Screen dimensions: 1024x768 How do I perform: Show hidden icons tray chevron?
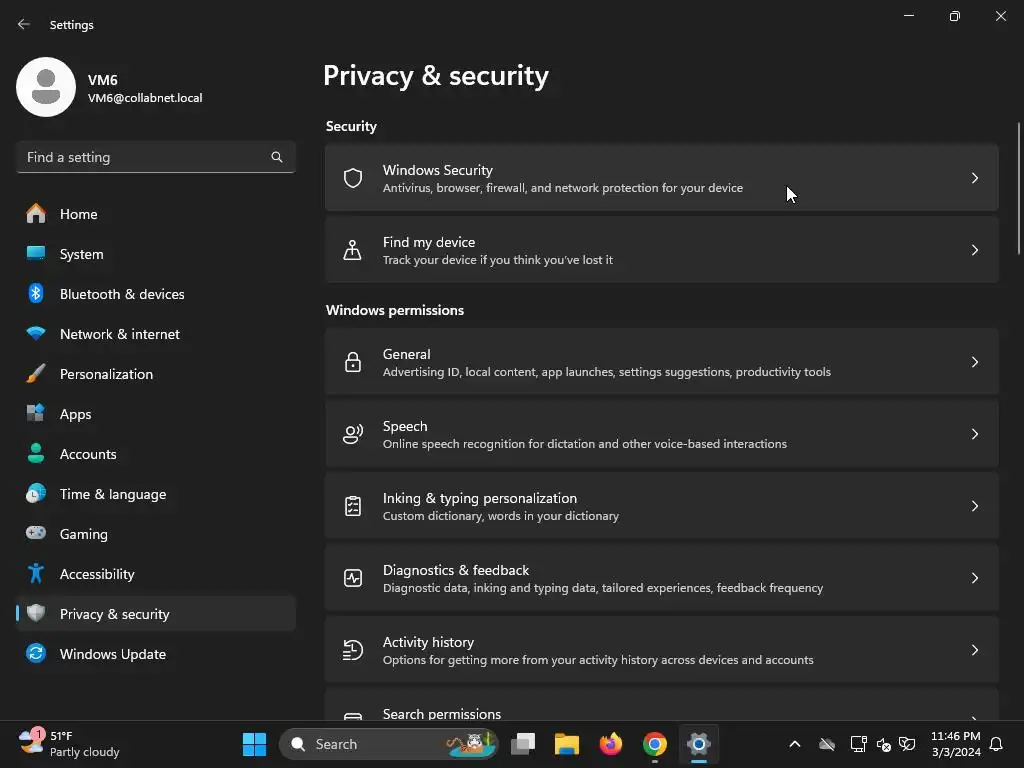point(795,744)
